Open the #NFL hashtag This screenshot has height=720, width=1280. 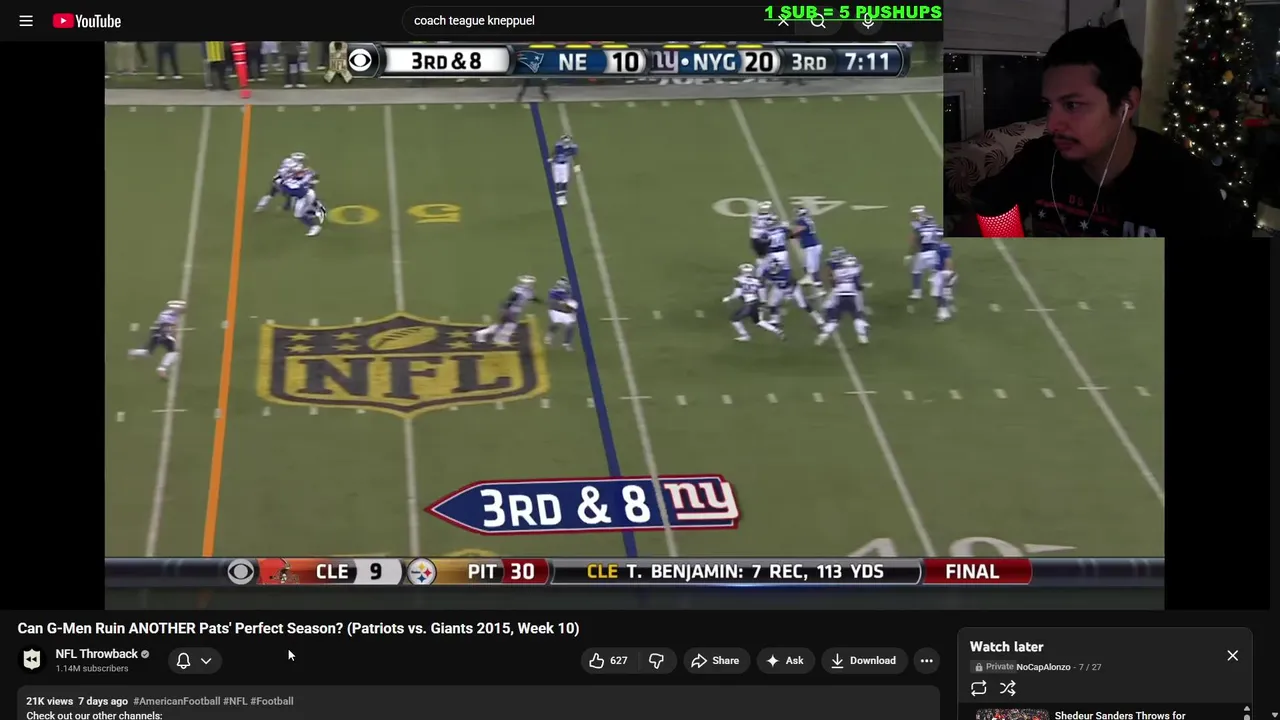[235, 701]
